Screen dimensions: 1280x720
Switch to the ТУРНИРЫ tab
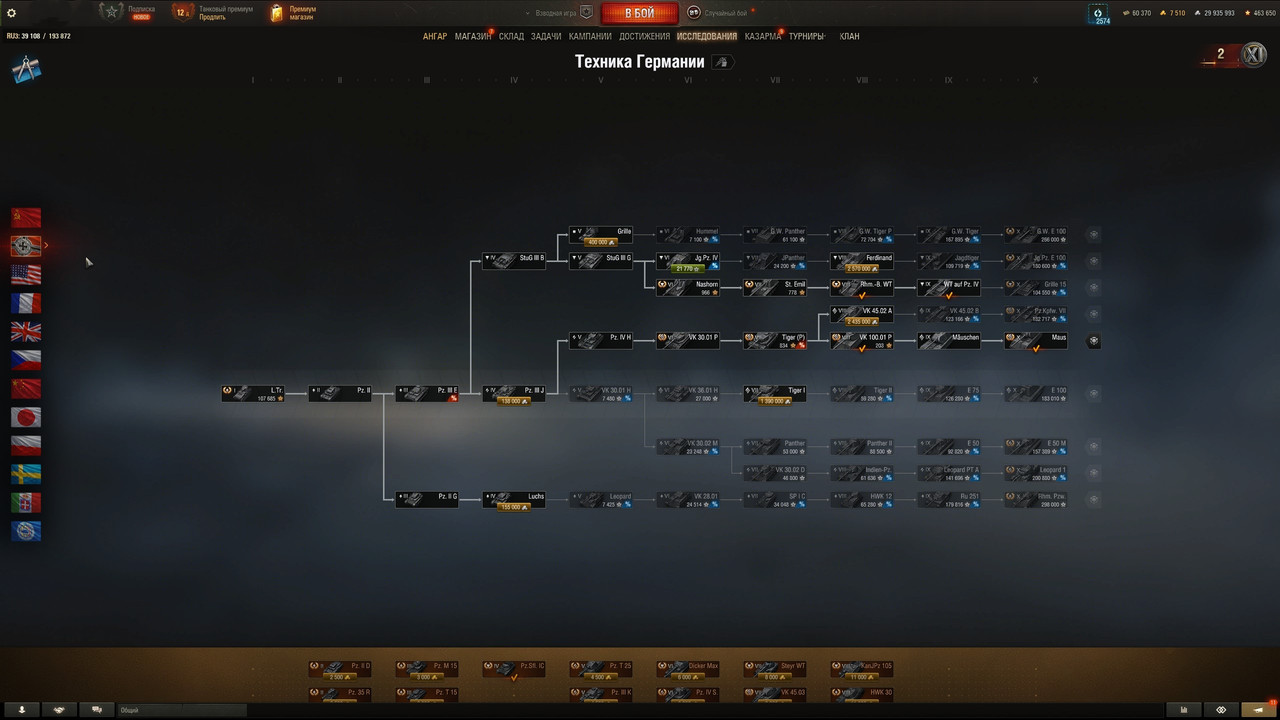(806, 37)
